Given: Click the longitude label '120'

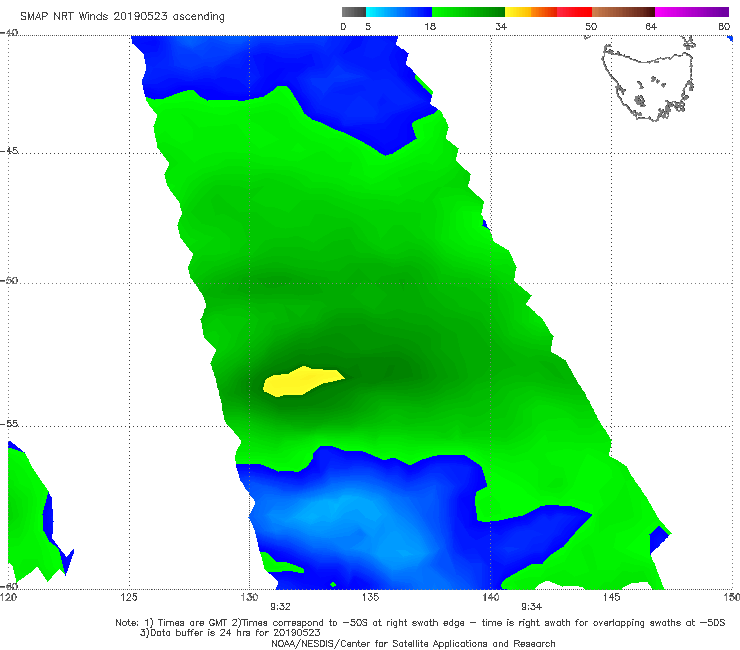Looking at the screenshot, I should (8, 597).
